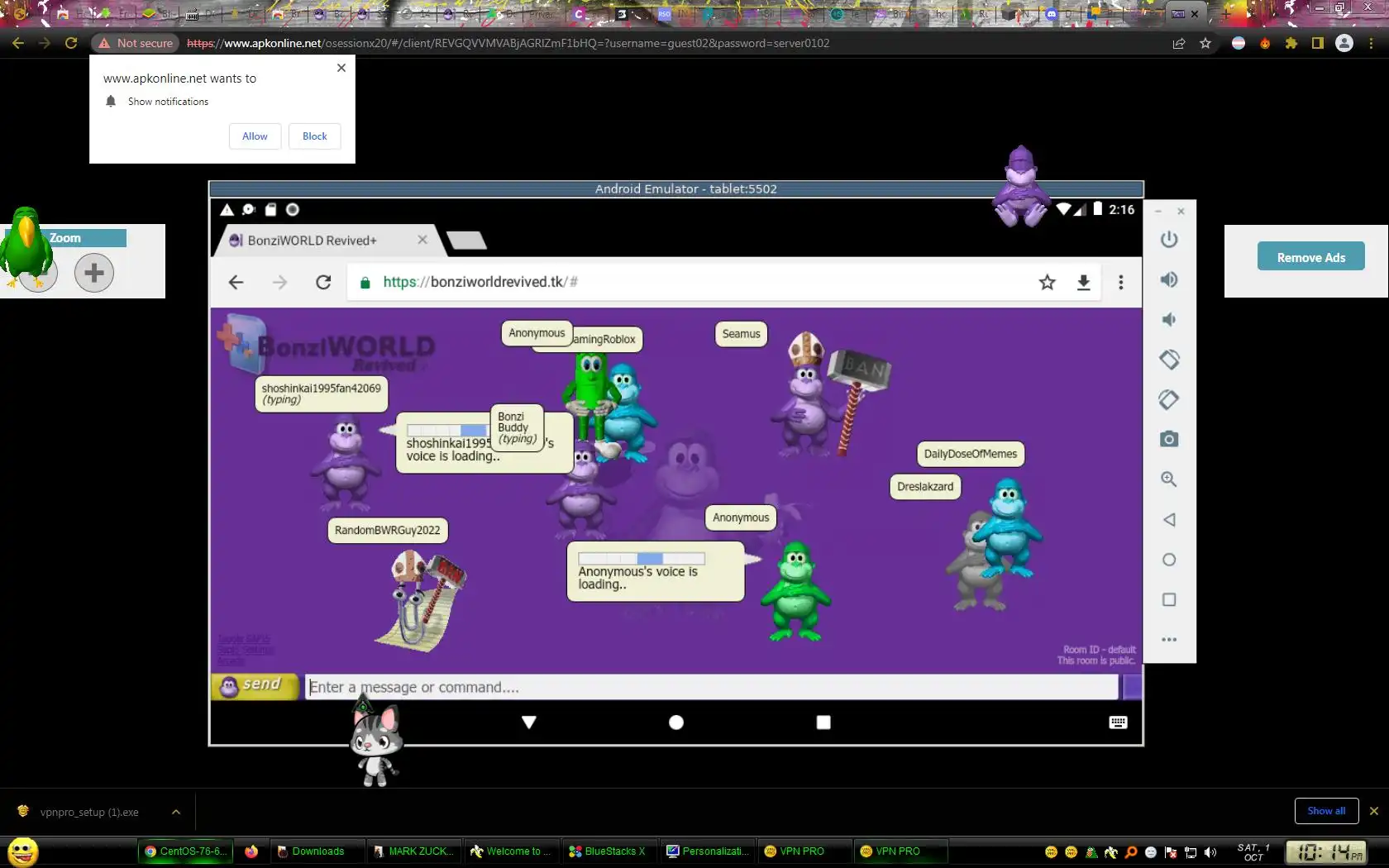Image resolution: width=1389 pixels, height=868 pixels.
Task: Close the downloads bar
Action: (x=1374, y=811)
